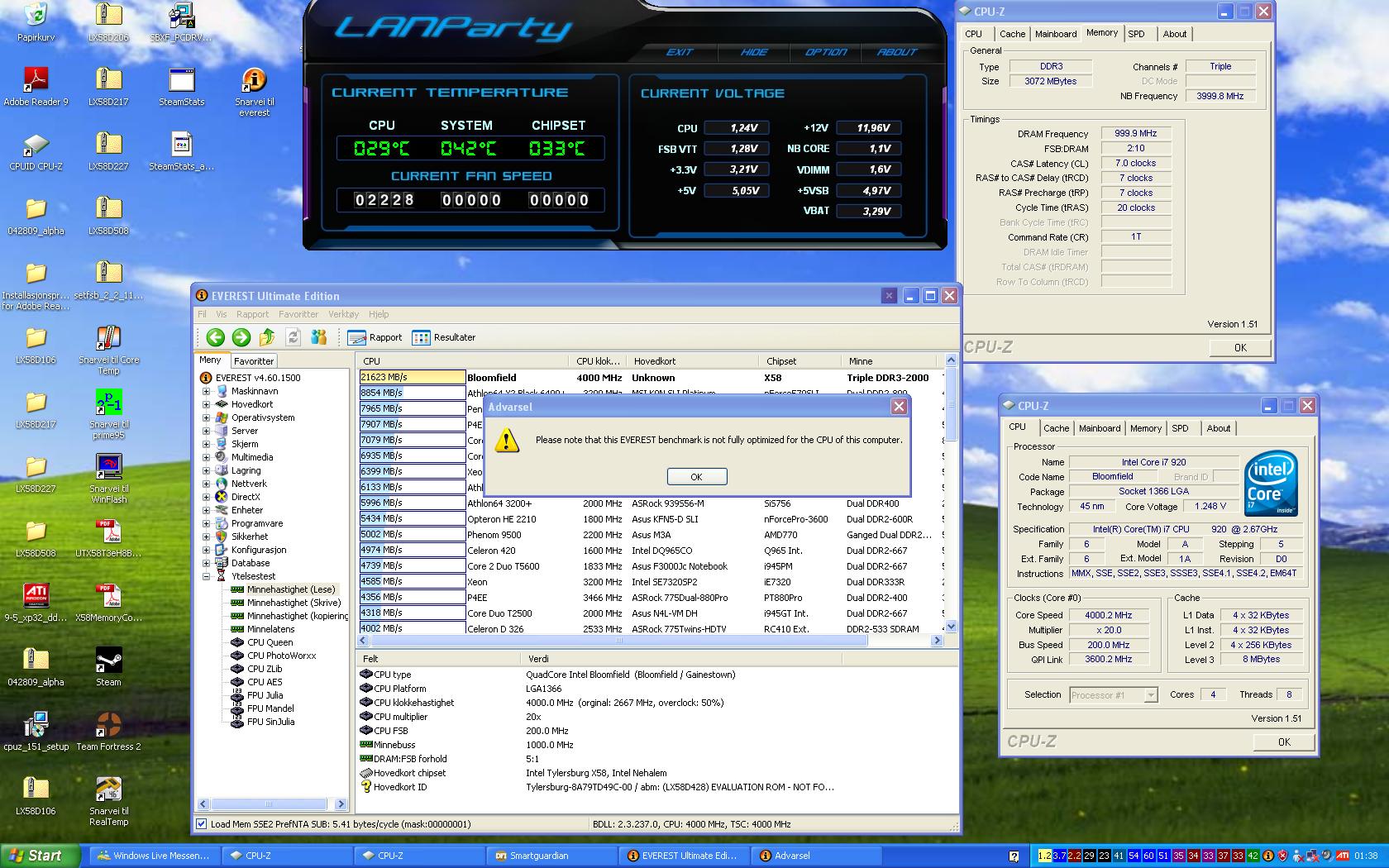
Task: Click the benchmark list horizontal scrollbar
Action: point(650,641)
